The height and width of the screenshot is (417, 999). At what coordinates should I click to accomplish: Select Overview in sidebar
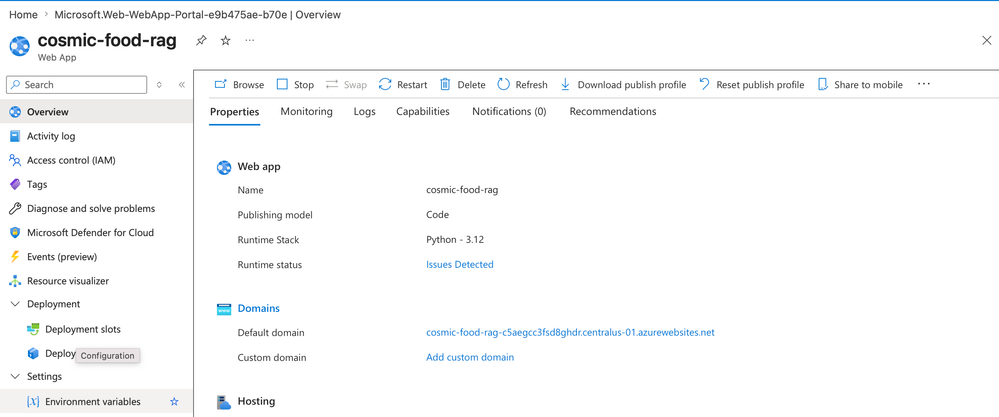pos(96,111)
